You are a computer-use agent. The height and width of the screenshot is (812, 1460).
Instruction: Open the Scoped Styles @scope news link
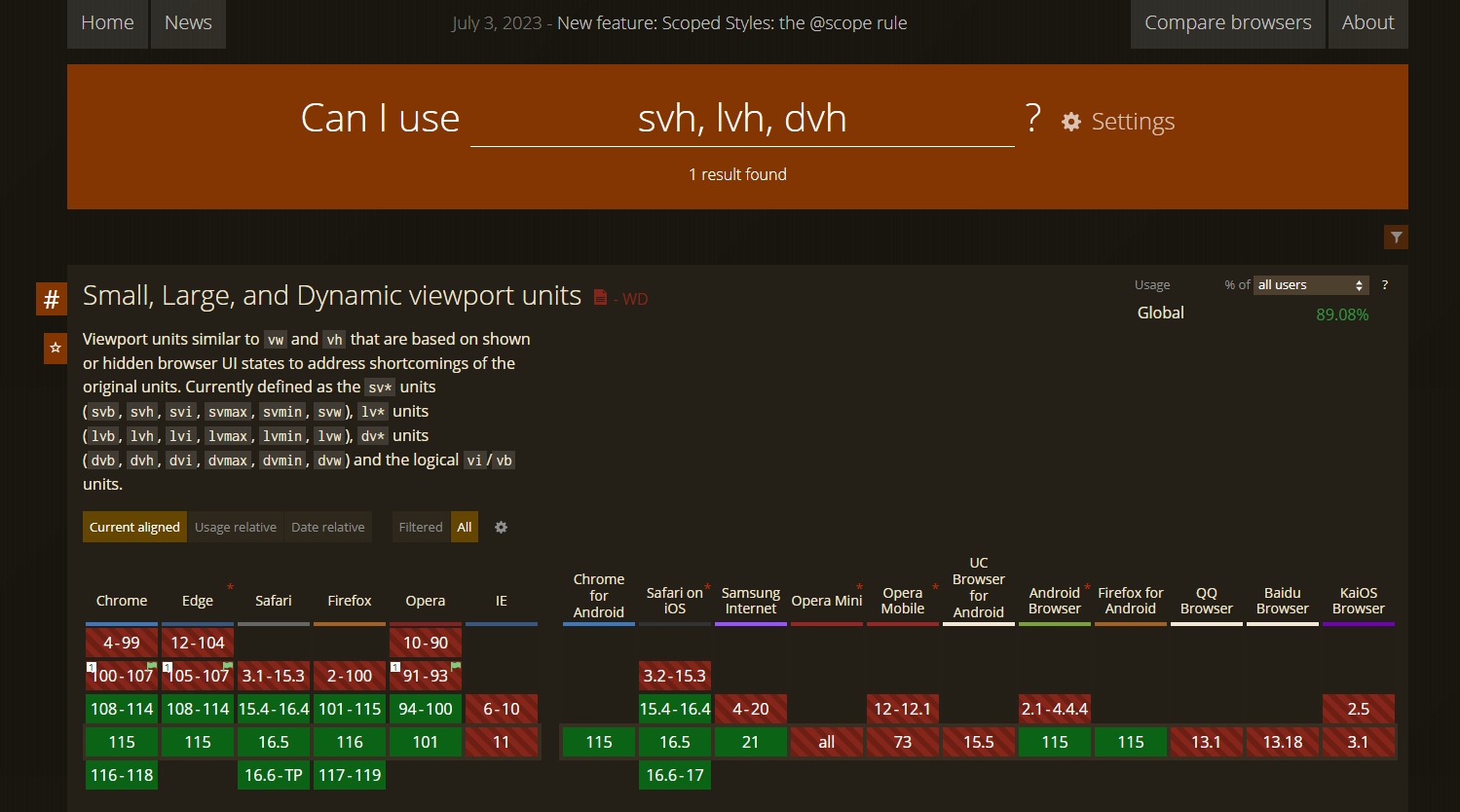tap(732, 23)
